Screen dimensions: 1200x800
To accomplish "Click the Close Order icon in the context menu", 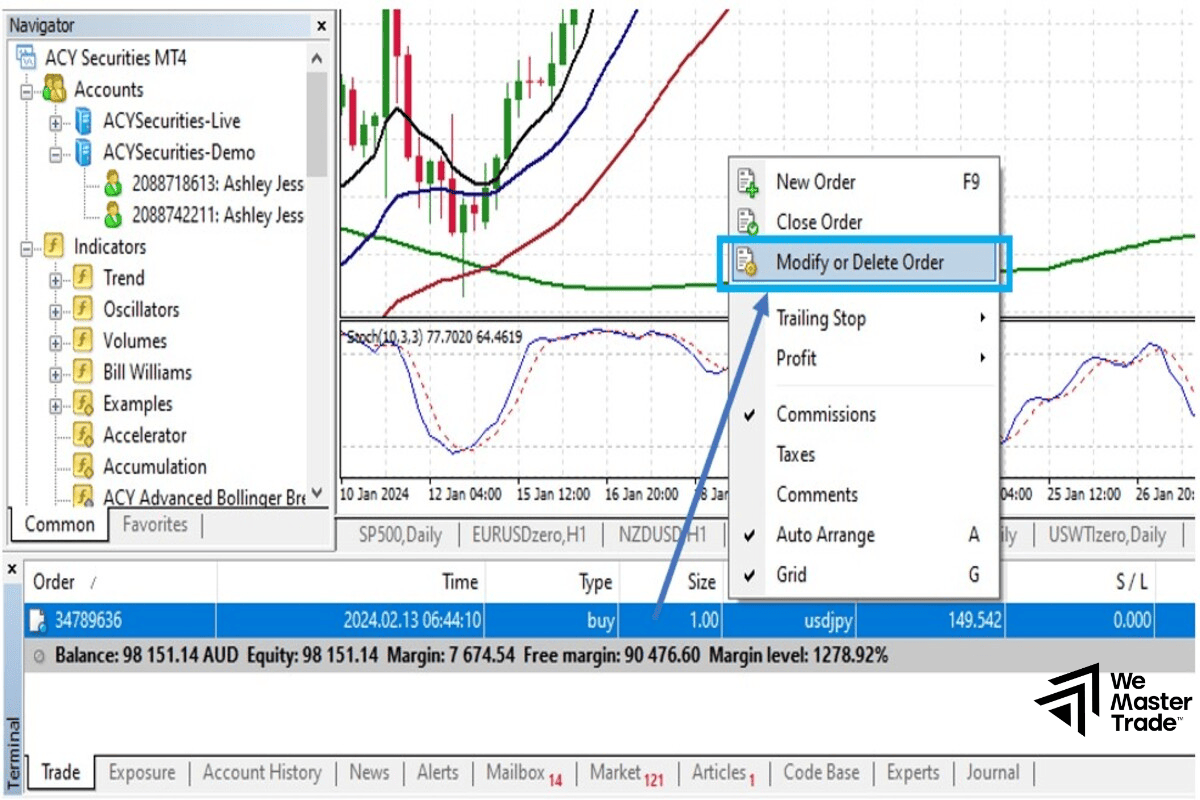I will 746,221.
